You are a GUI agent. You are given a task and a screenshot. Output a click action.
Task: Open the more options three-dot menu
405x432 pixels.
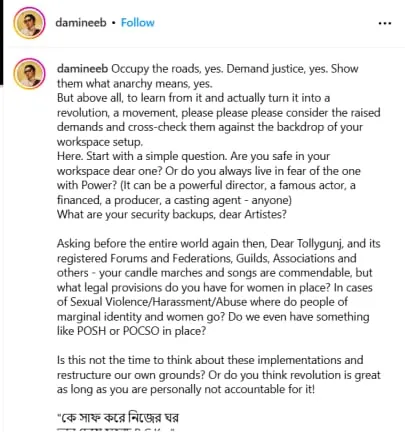pyautogui.click(x=385, y=23)
